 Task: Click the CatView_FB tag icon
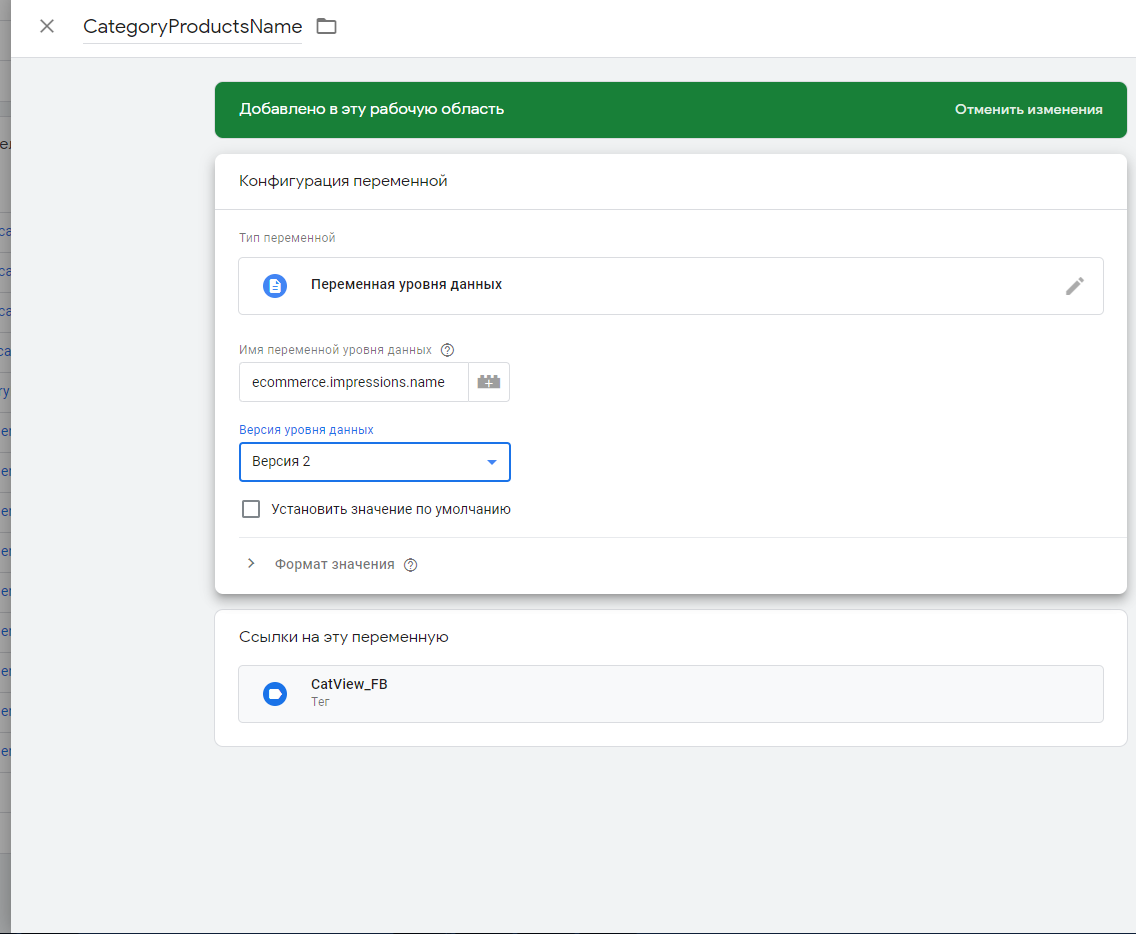point(275,693)
